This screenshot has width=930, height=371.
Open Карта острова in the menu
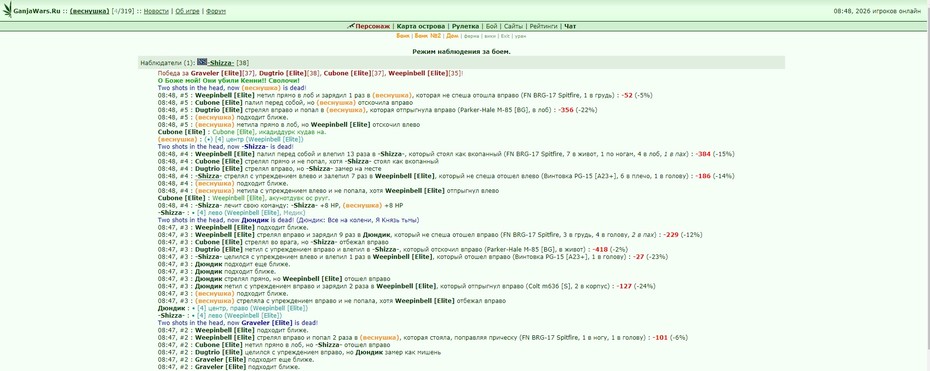click(421, 27)
